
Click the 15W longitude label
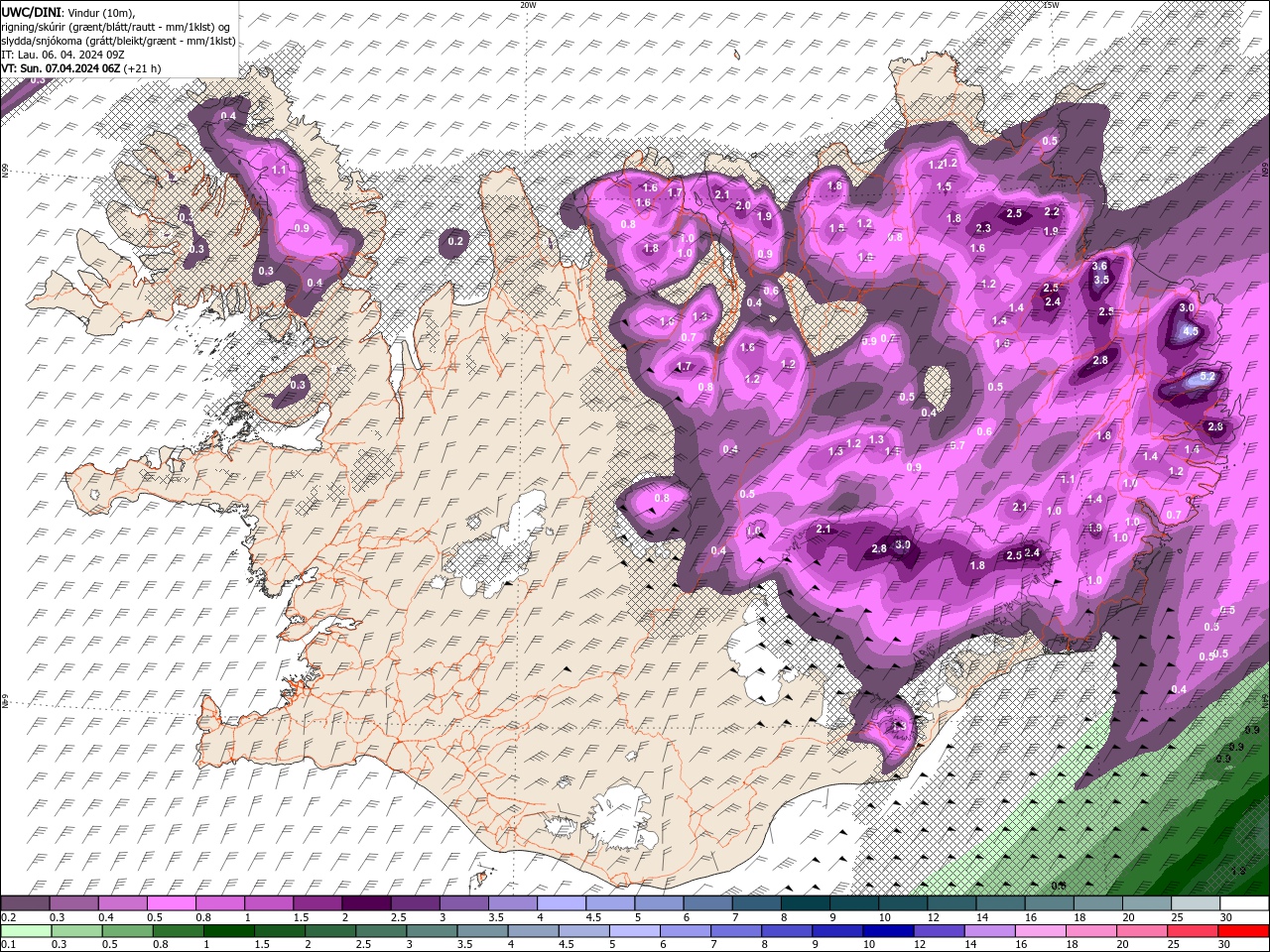coord(1050,5)
